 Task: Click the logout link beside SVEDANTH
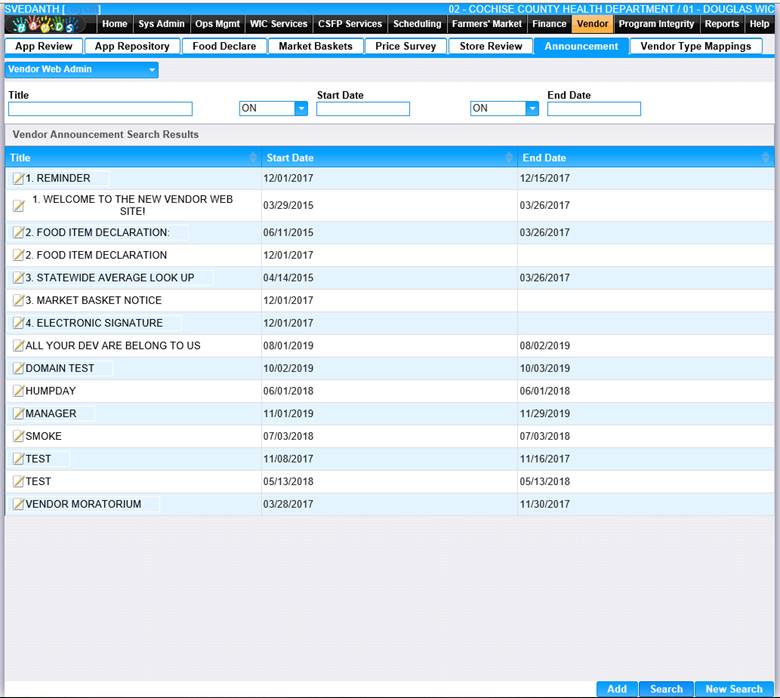click(82, 9)
